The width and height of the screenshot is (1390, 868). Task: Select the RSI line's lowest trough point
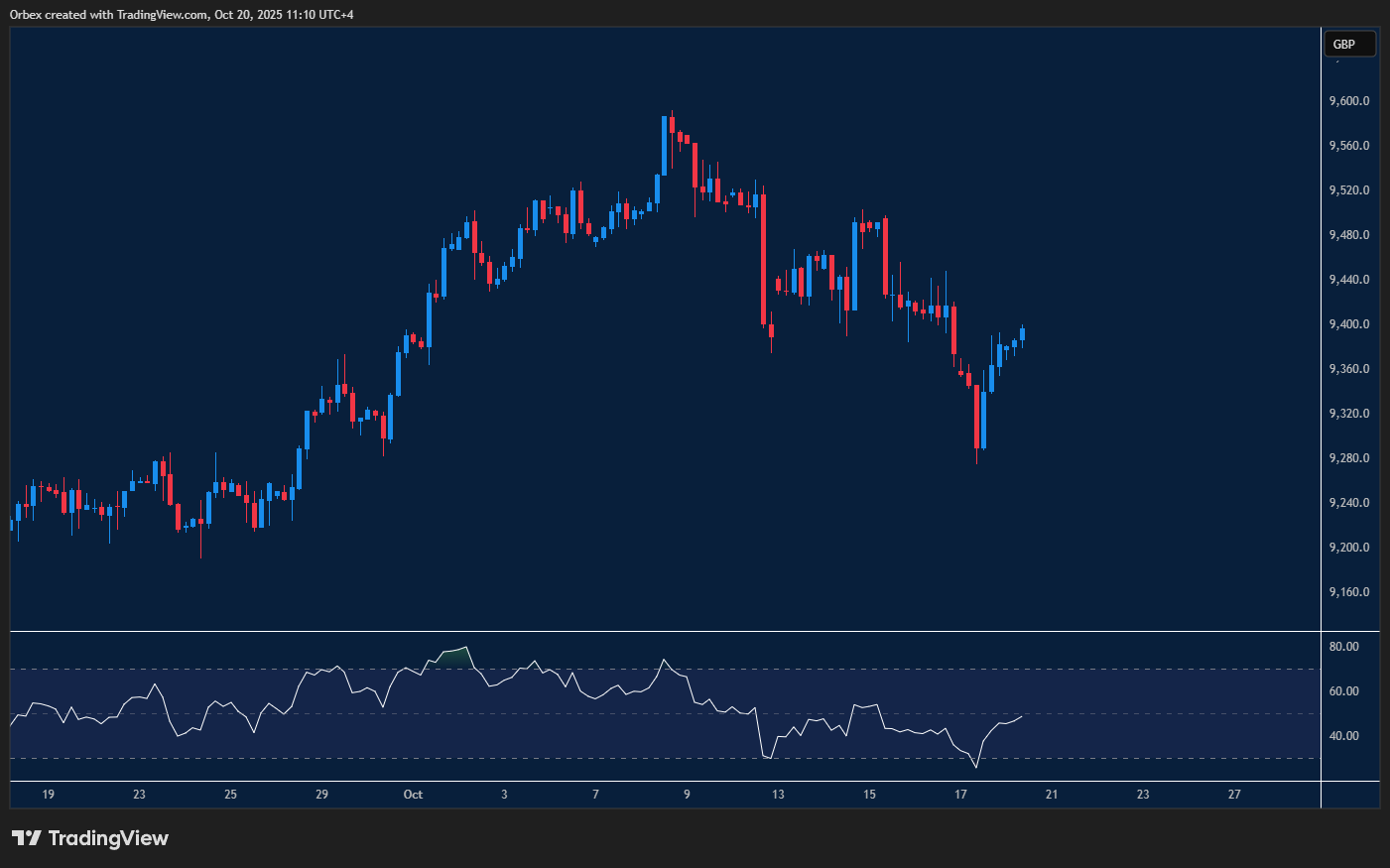[976, 767]
